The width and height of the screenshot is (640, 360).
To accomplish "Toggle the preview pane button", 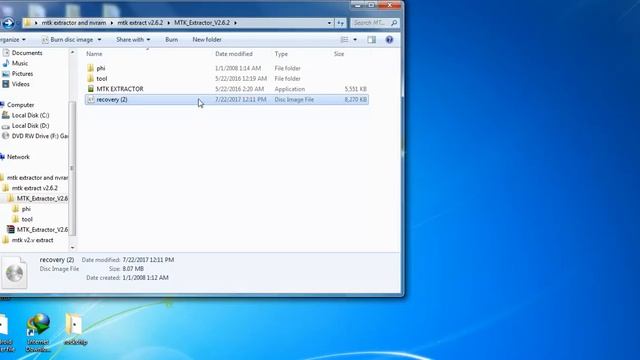I will pos(371,40).
